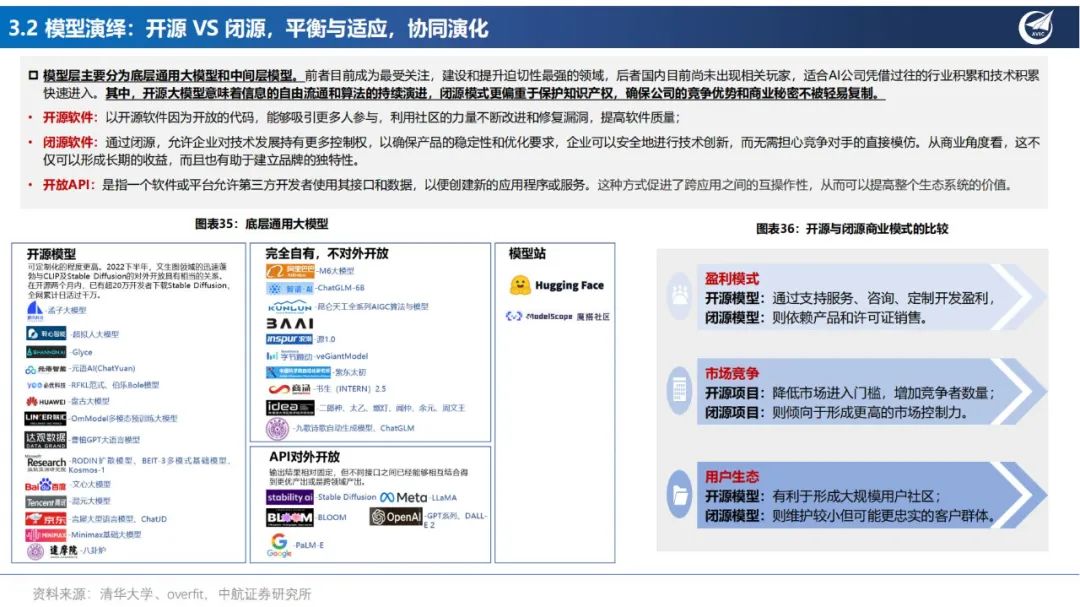The height and width of the screenshot is (607, 1080).
Task: Click the Tencent logo
Action: click(x=45, y=502)
